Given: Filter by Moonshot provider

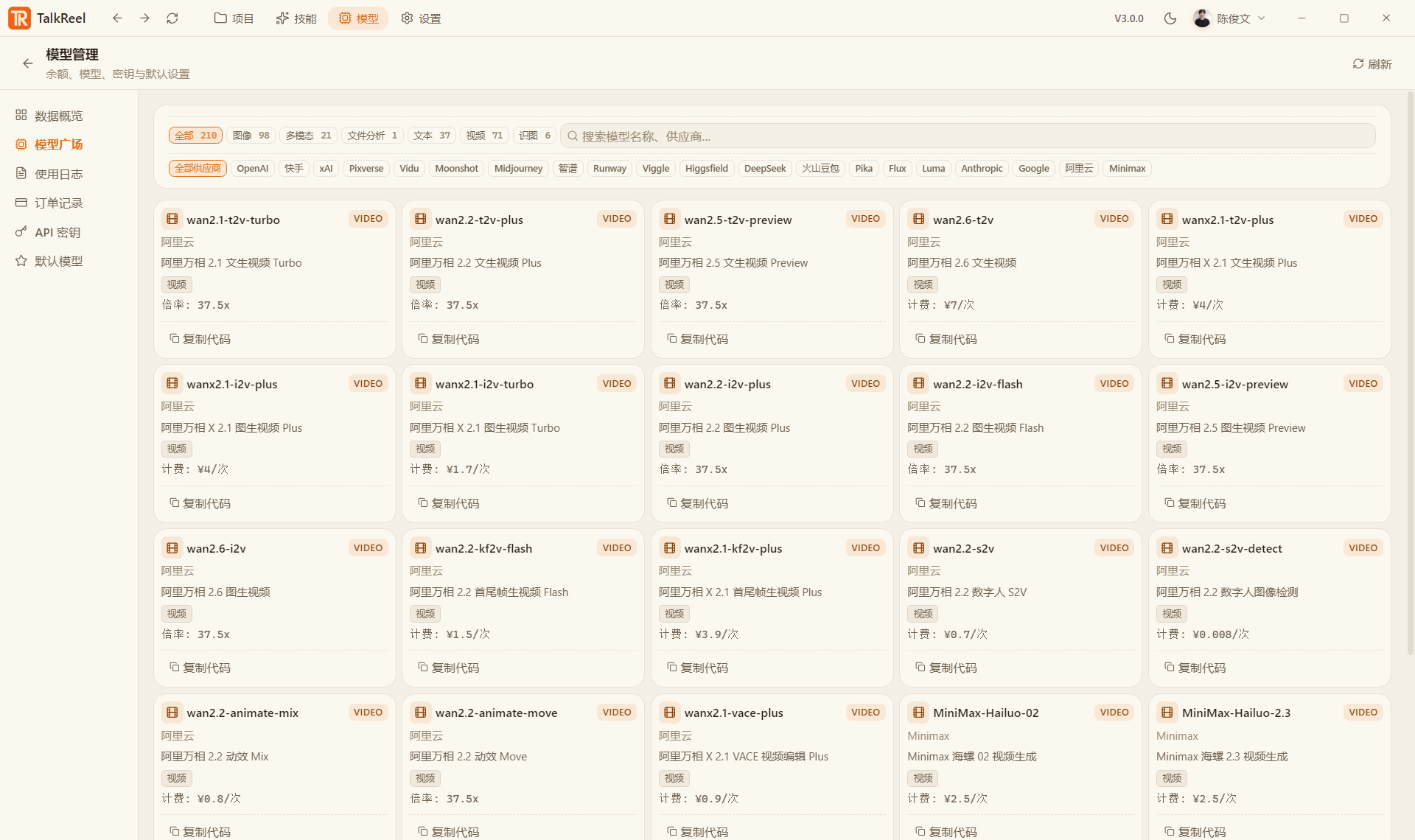Looking at the screenshot, I should 457,169.
